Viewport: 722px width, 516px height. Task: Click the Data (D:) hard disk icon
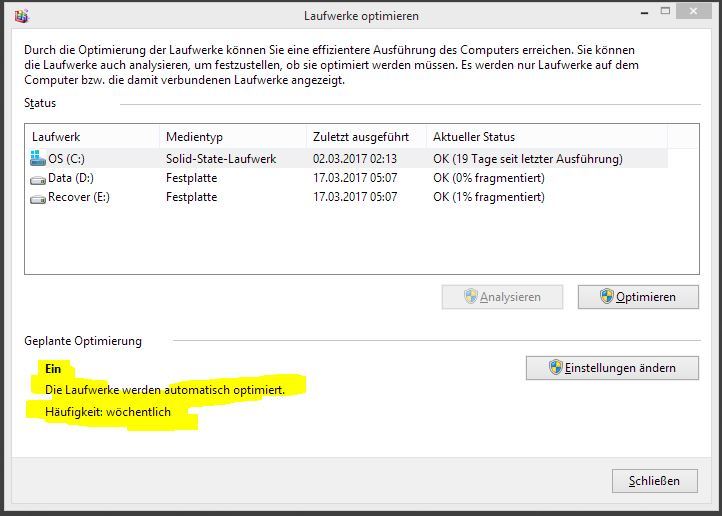(x=38, y=178)
